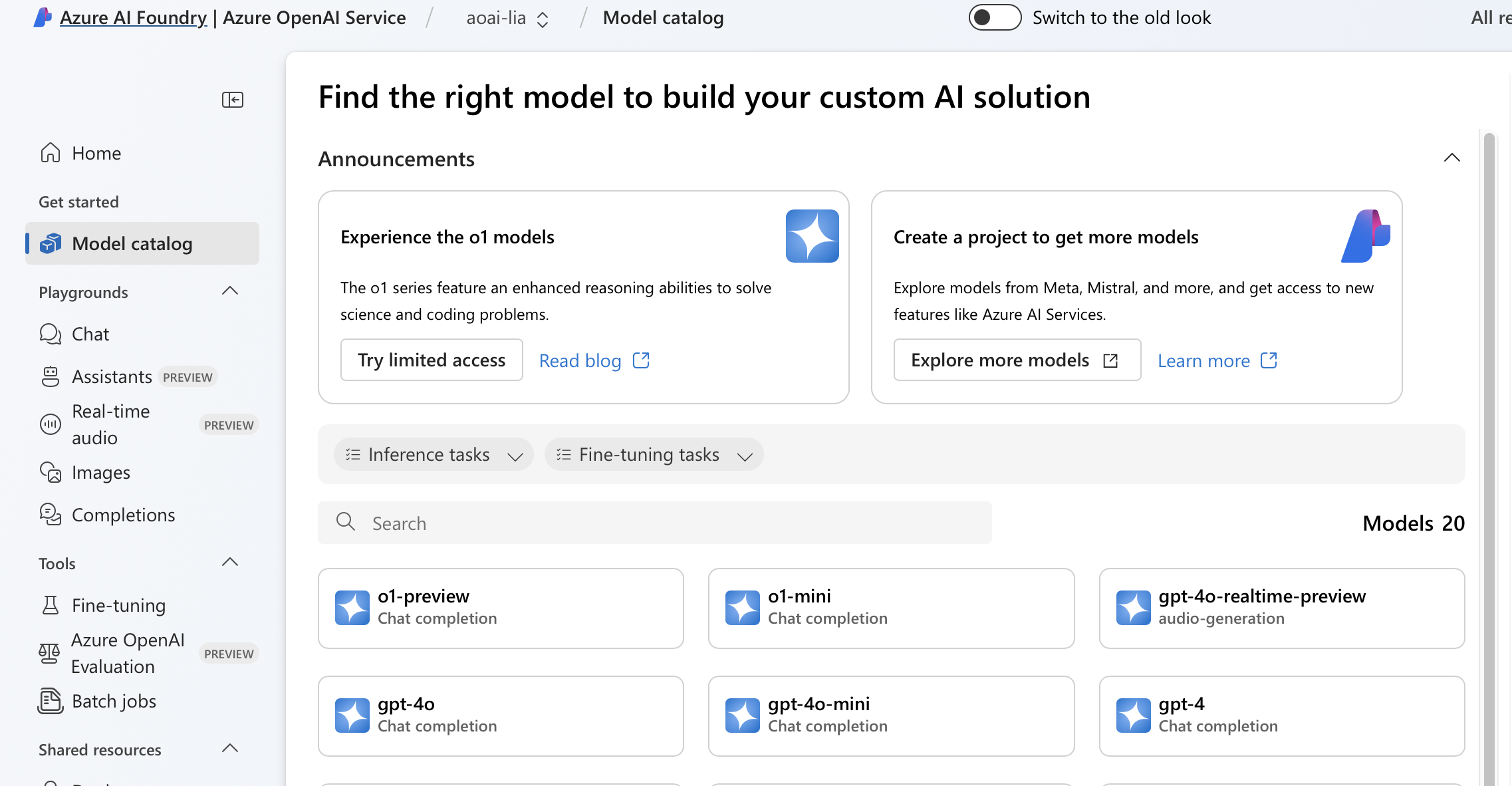Click the Azure AI Foundry logo icon
This screenshot has width=1512, height=786.
click(x=43, y=18)
